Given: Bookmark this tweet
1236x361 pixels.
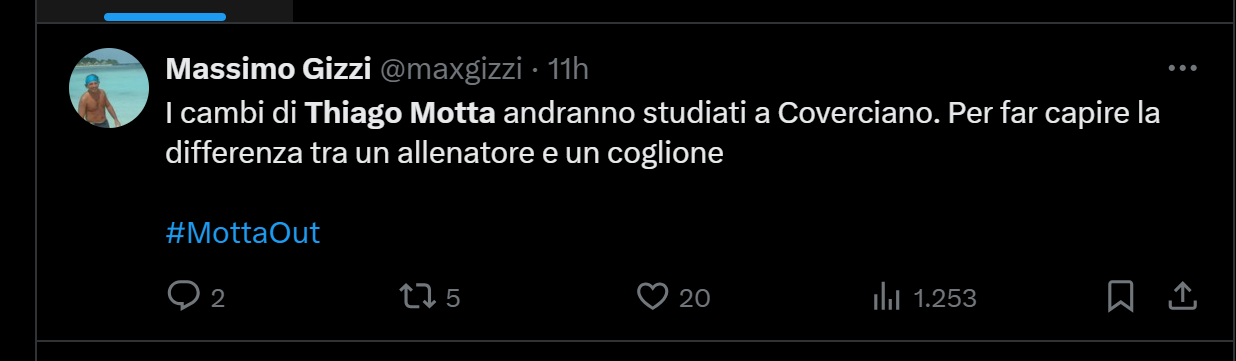Looking at the screenshot, I should 1121,296.
